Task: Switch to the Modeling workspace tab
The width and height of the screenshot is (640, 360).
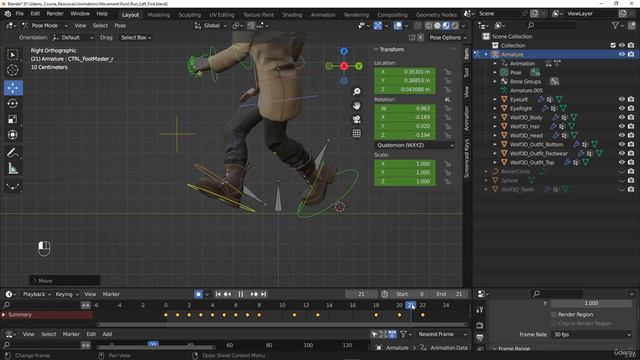Action: click(158, 15)
